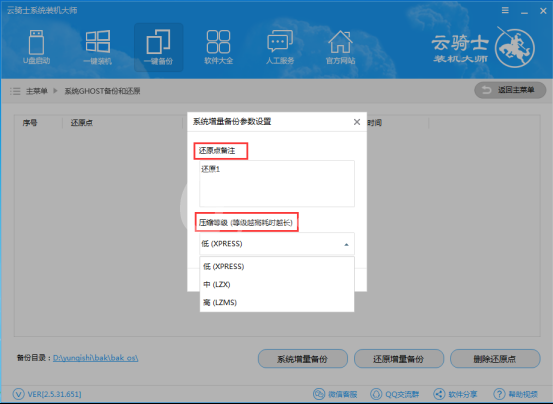Close the 系统增量备份参数设置 dialog

[x=357, y=122]
